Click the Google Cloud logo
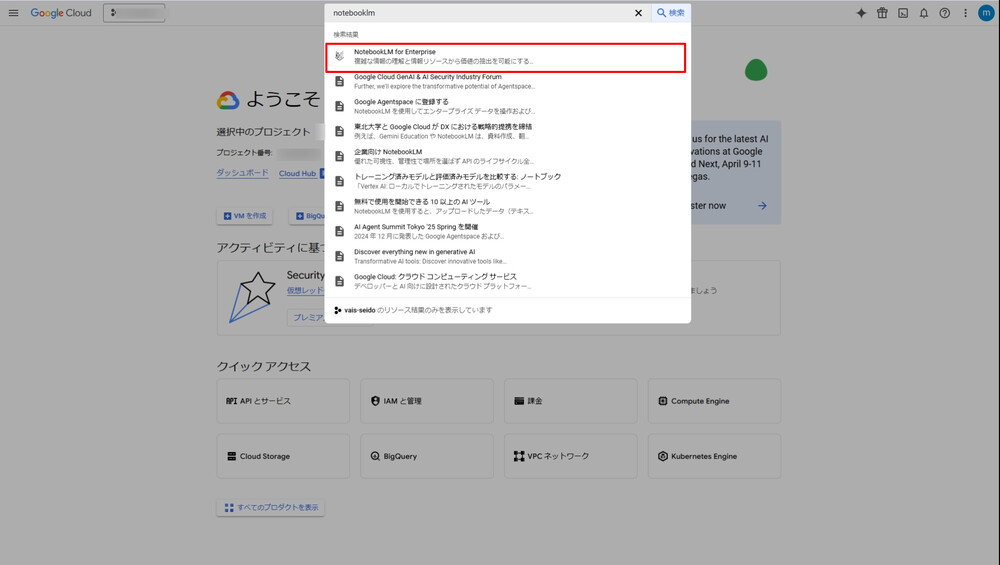Screen dimensions: 1000x565 point(61,13)
